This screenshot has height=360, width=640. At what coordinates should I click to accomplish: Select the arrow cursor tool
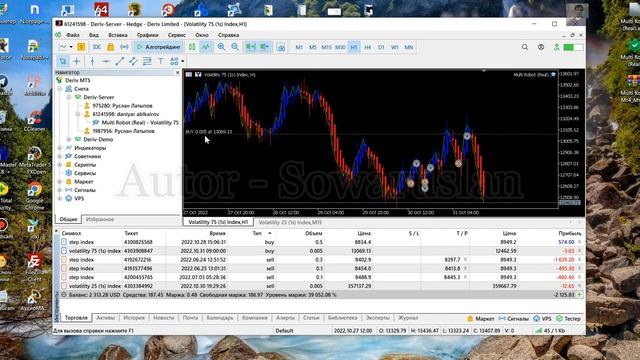click(63, 61)
